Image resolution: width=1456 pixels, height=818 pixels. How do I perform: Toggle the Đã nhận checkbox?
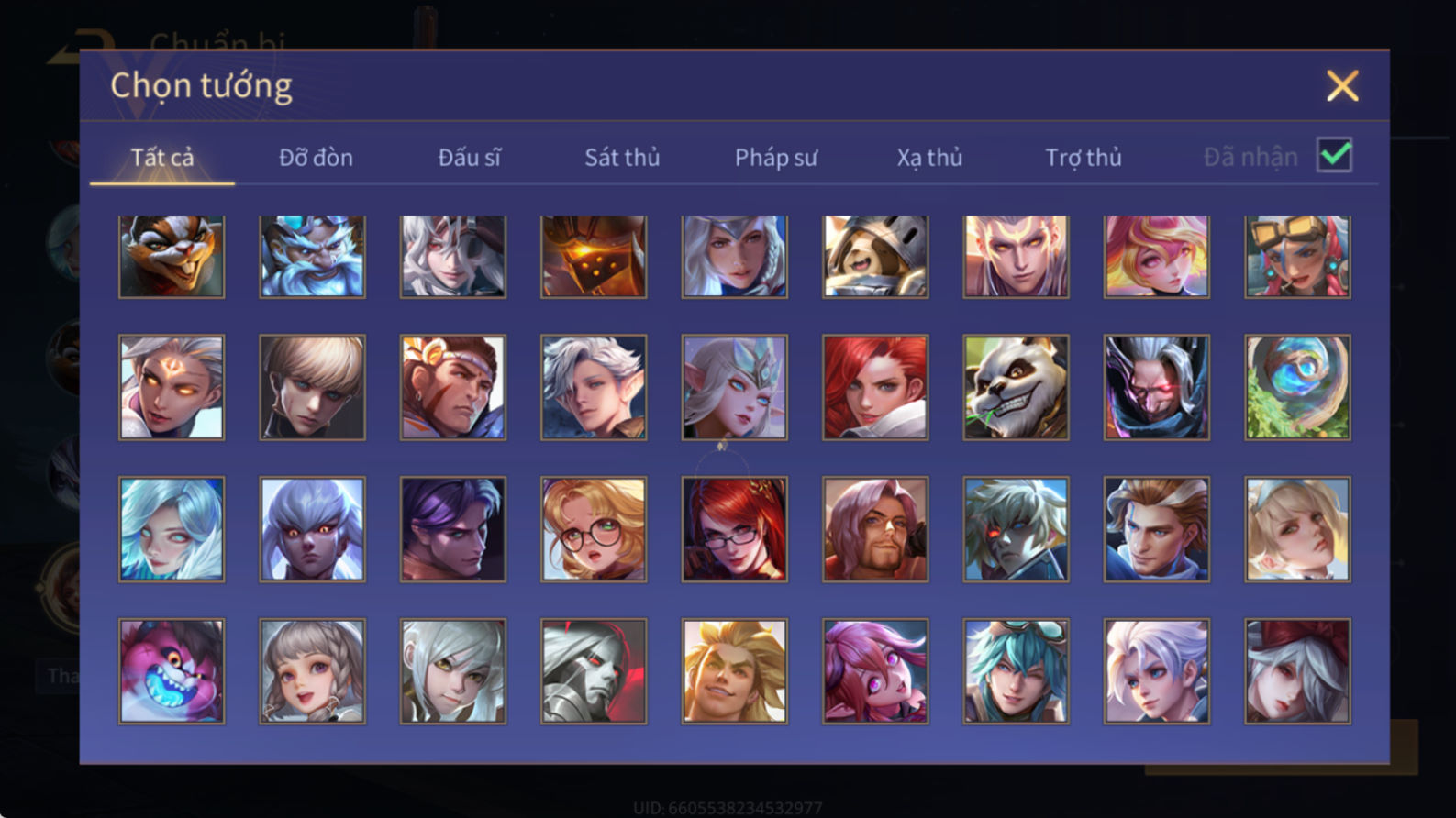tap(1335, 155)
